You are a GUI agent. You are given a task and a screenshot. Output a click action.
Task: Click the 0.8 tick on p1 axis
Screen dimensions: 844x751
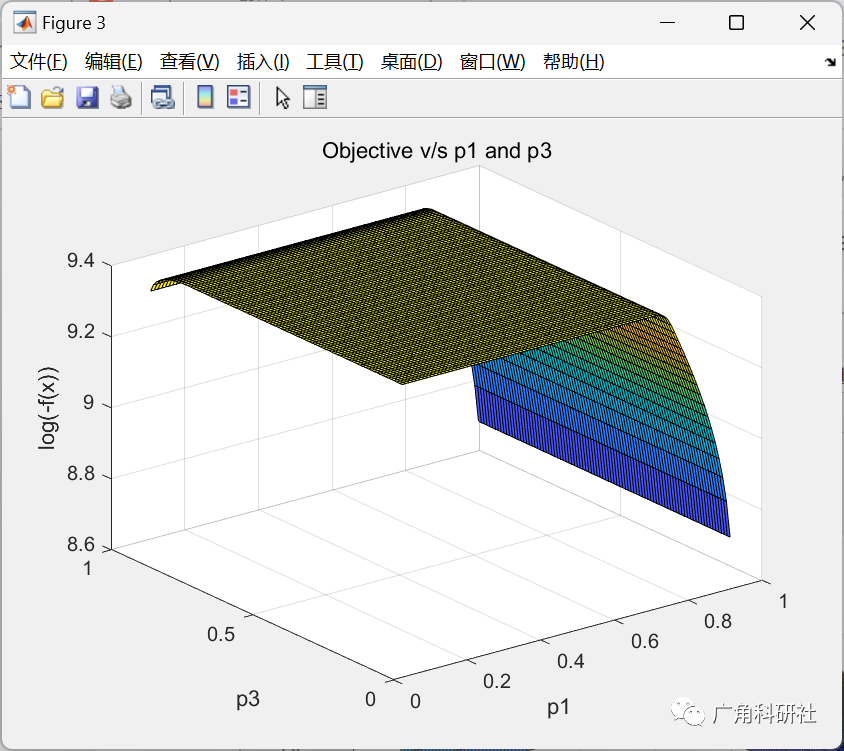718,621
